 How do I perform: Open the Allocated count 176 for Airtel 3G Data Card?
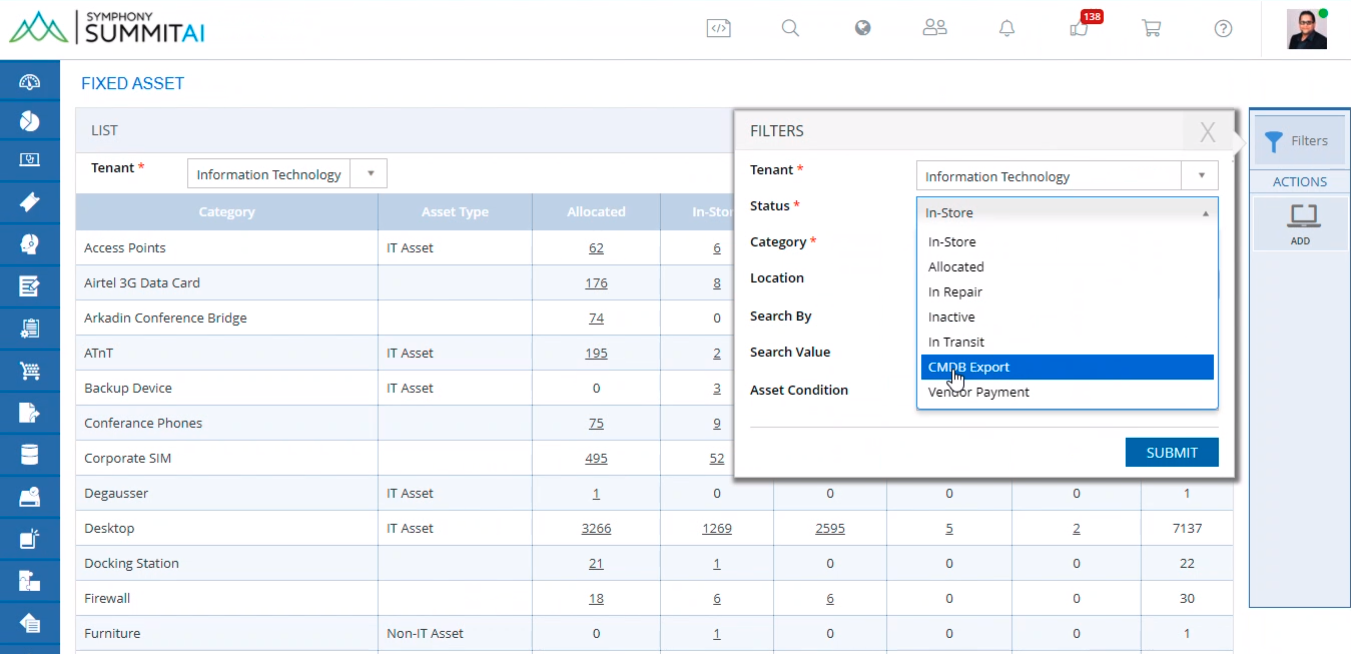click(x=596, y=283)
